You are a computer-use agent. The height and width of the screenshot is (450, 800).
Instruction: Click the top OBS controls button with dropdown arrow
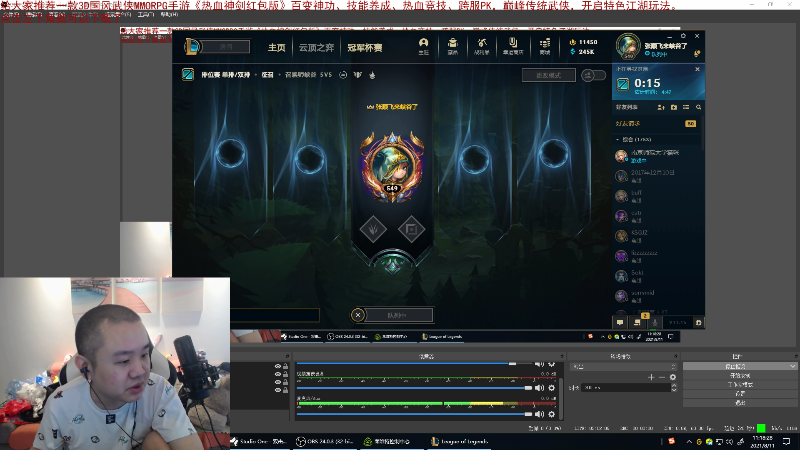coord(740,366)
